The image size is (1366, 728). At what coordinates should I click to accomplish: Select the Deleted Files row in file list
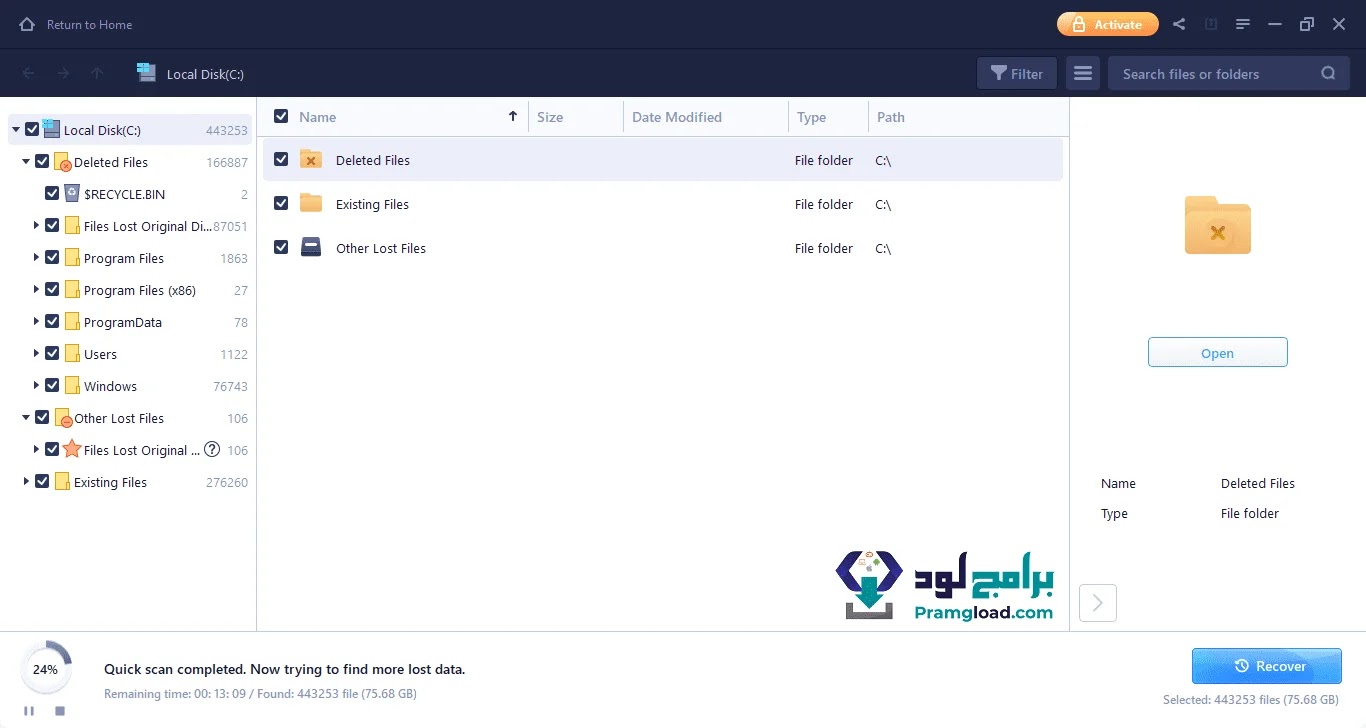pos(662,160)
